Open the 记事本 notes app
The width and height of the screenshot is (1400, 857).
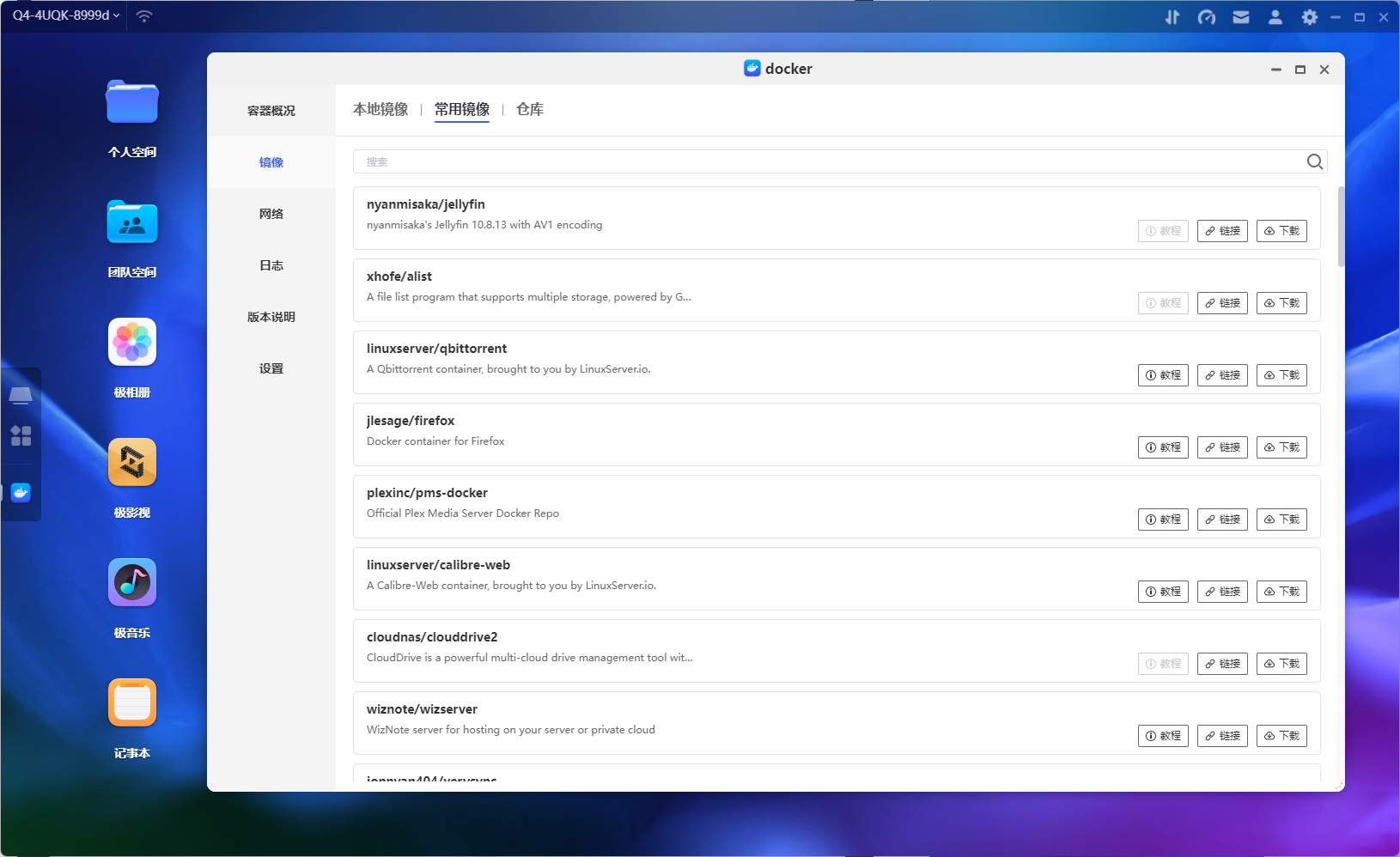(132, 702)
